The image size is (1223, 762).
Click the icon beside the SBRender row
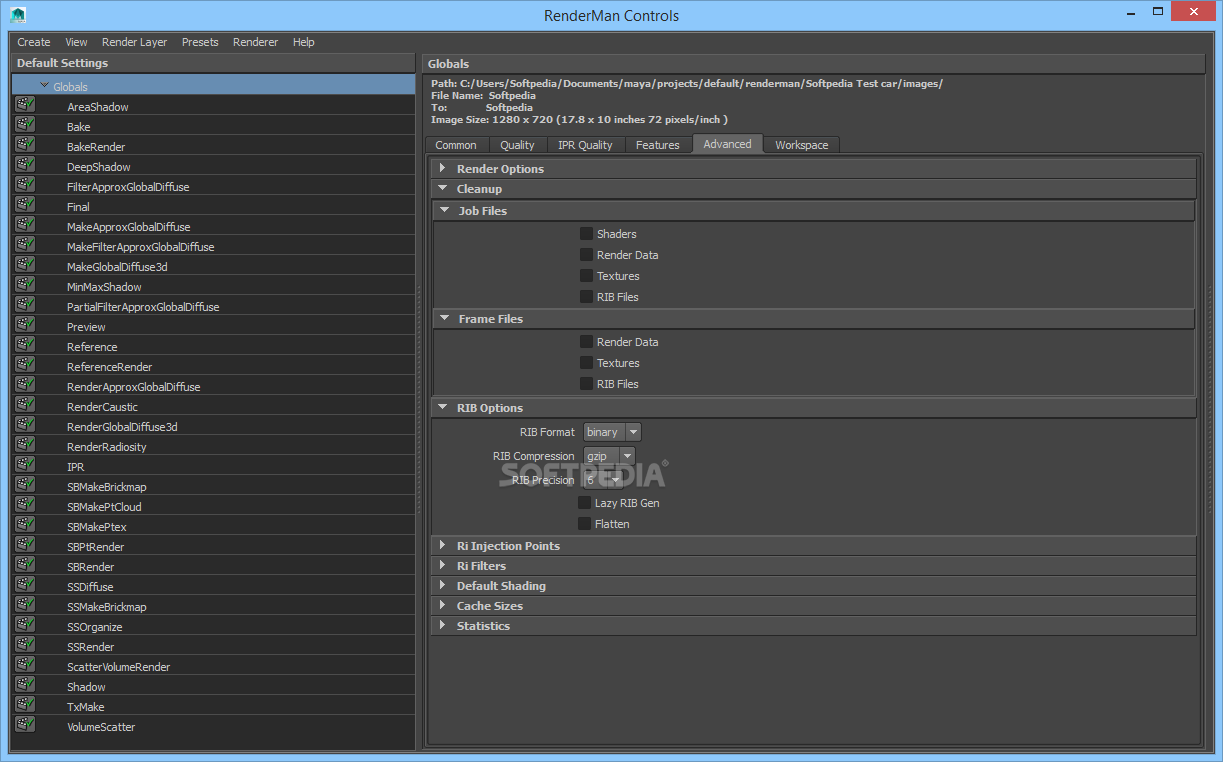tap(25, 565)
